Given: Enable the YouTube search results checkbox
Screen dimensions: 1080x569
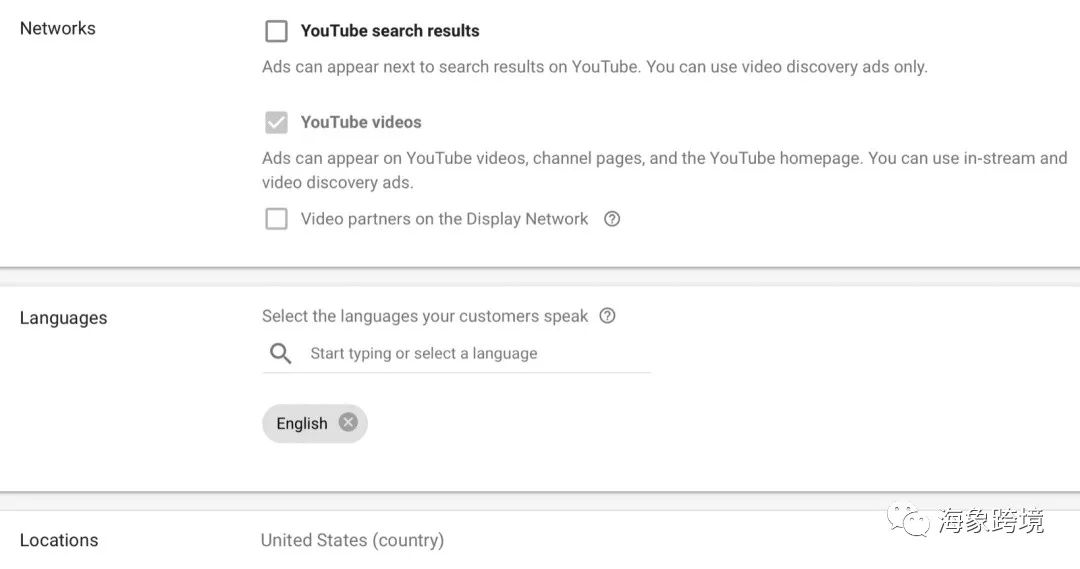Looking at the screenshot, I should (x=276, y=31).
